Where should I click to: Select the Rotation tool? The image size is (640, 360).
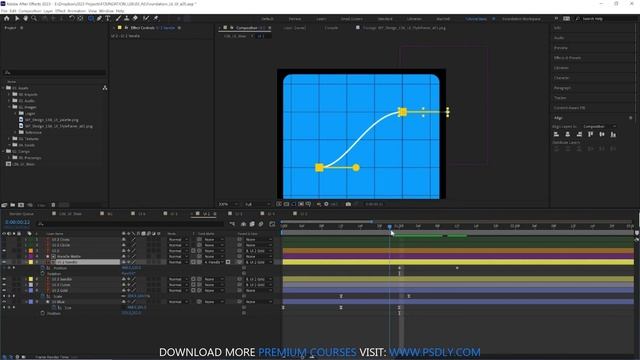click(72, 18)
